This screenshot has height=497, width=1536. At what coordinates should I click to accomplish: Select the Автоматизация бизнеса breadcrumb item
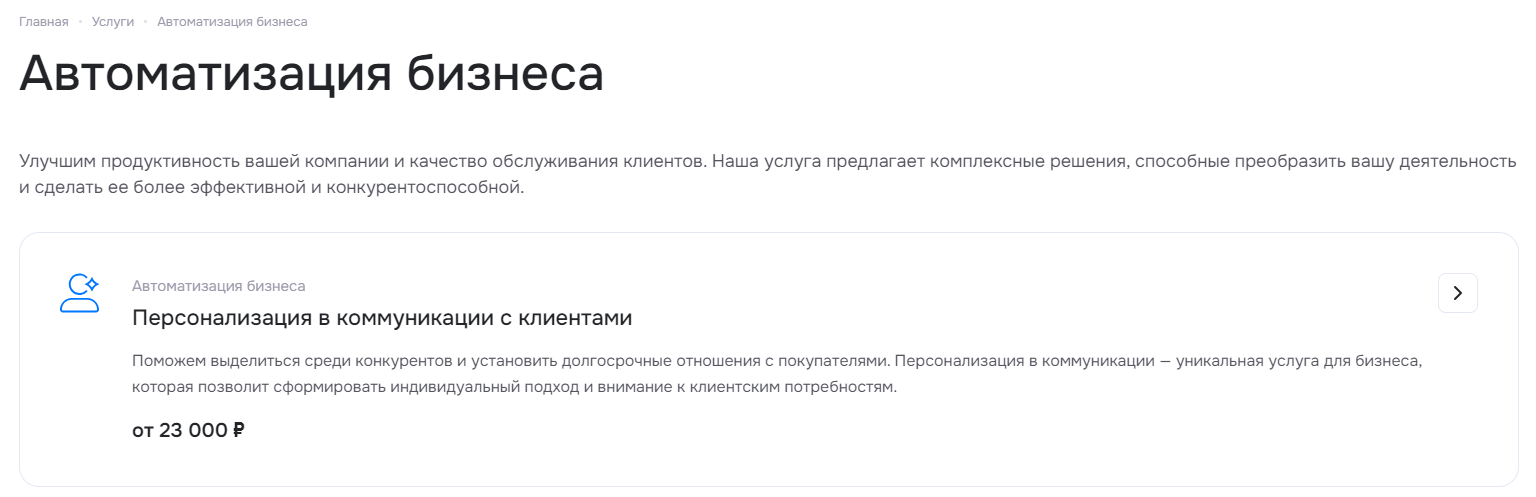tap(232, 21)
